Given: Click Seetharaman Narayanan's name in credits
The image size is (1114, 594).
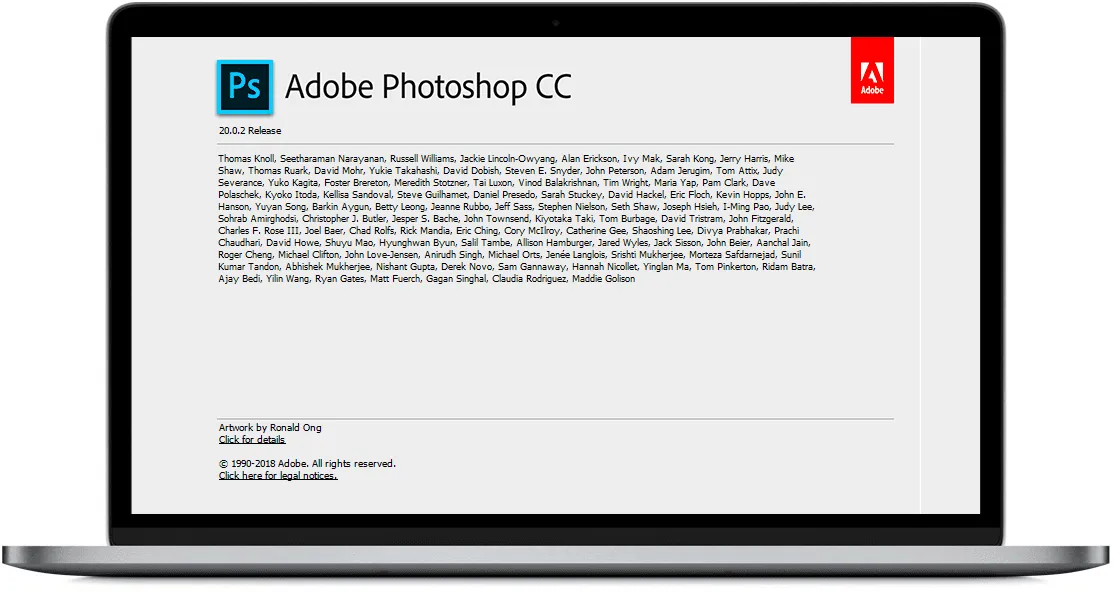Looking at the screenshot, I should (332, 159).
